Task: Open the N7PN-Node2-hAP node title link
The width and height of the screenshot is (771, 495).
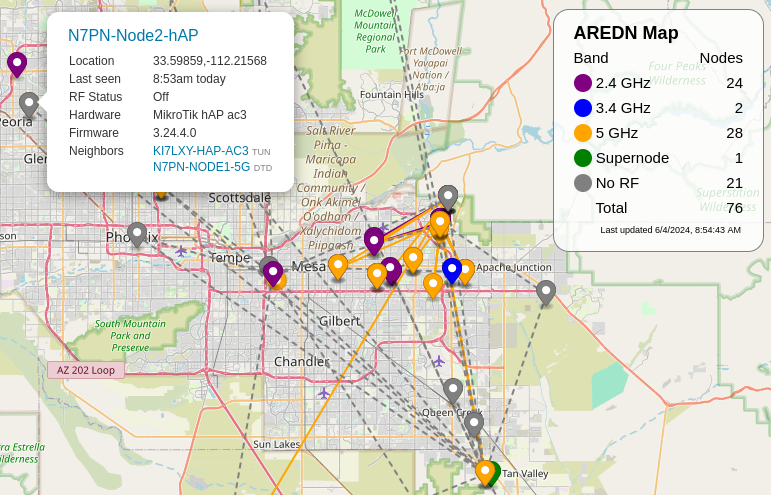Action: point(133,35)
